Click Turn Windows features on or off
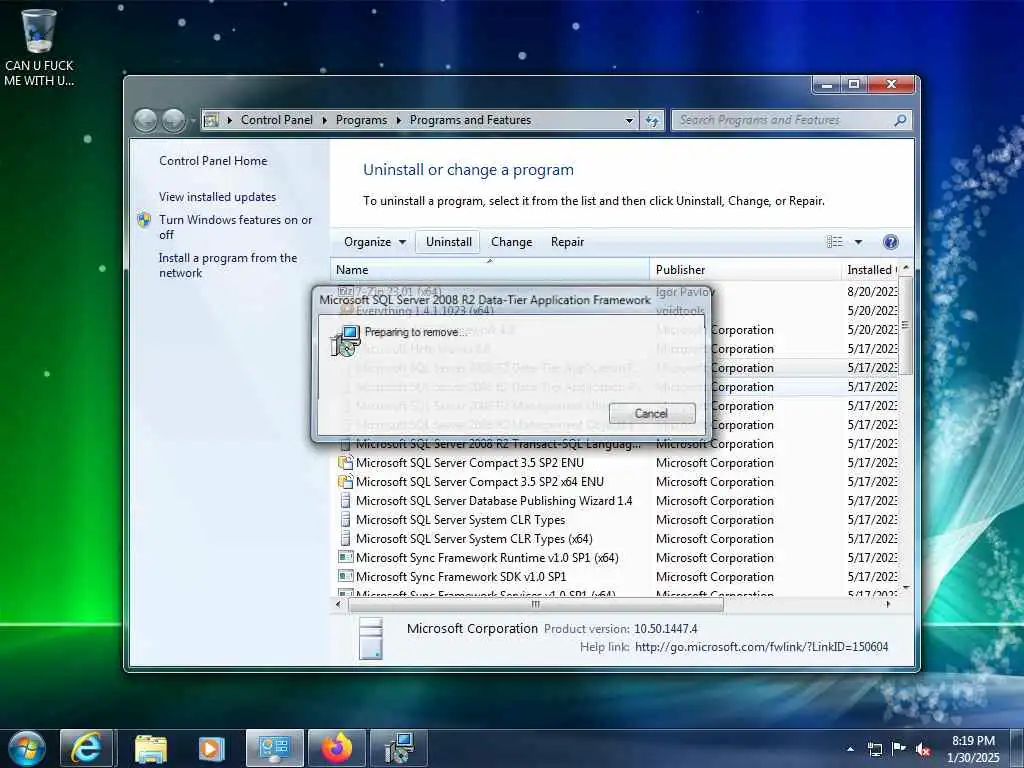Screen dimensions: 1024x768 pyautogui.click(x=235, y=227)
